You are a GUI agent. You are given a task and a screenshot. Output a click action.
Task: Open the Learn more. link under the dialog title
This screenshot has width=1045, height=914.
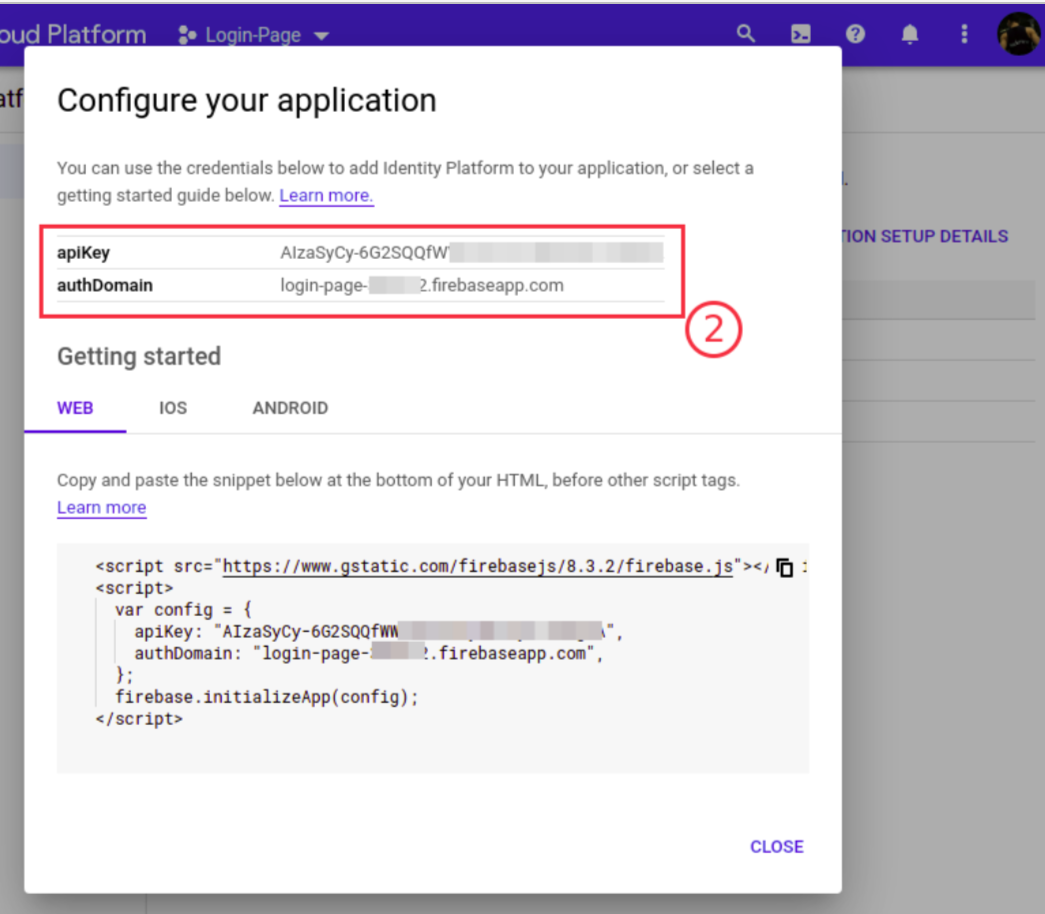[326, 195]
